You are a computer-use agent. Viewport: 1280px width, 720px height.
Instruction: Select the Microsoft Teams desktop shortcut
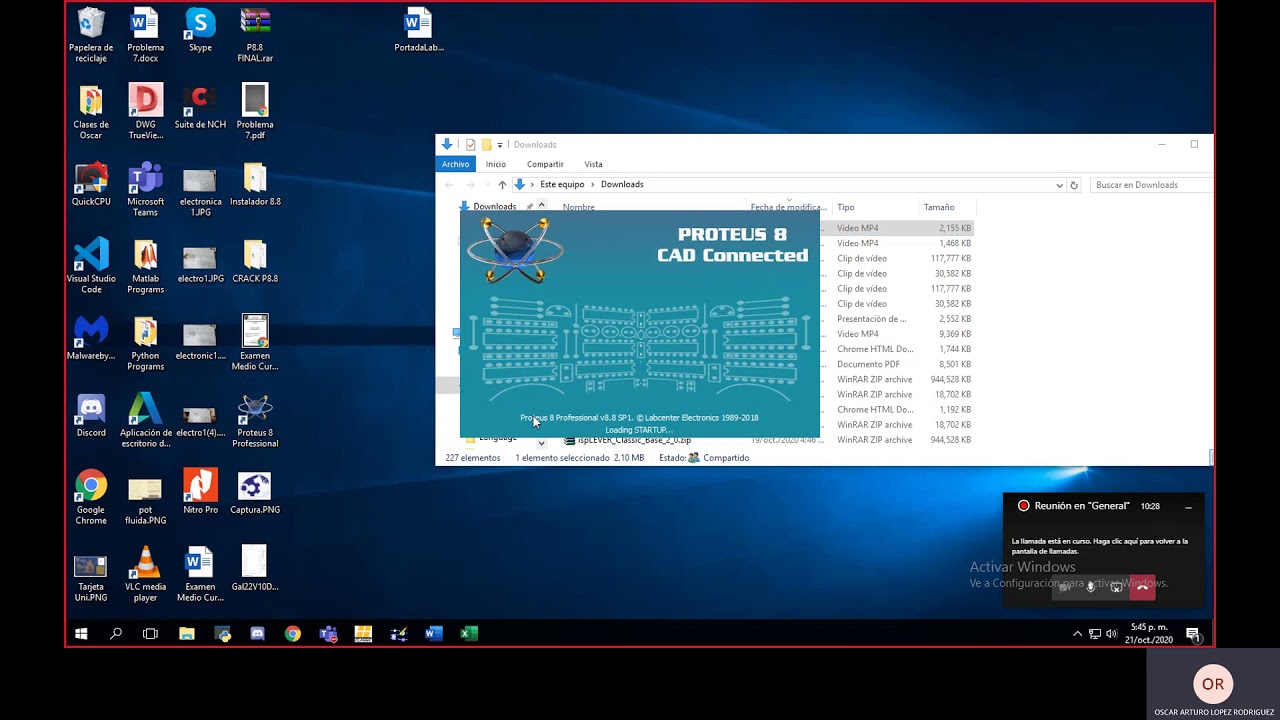click(x=145, y=189)
